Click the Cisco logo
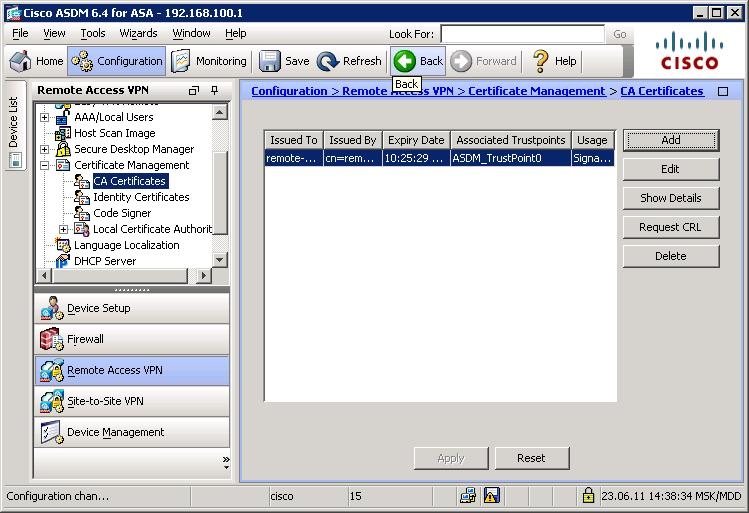The image size is (749, 513). pos(689,50)
